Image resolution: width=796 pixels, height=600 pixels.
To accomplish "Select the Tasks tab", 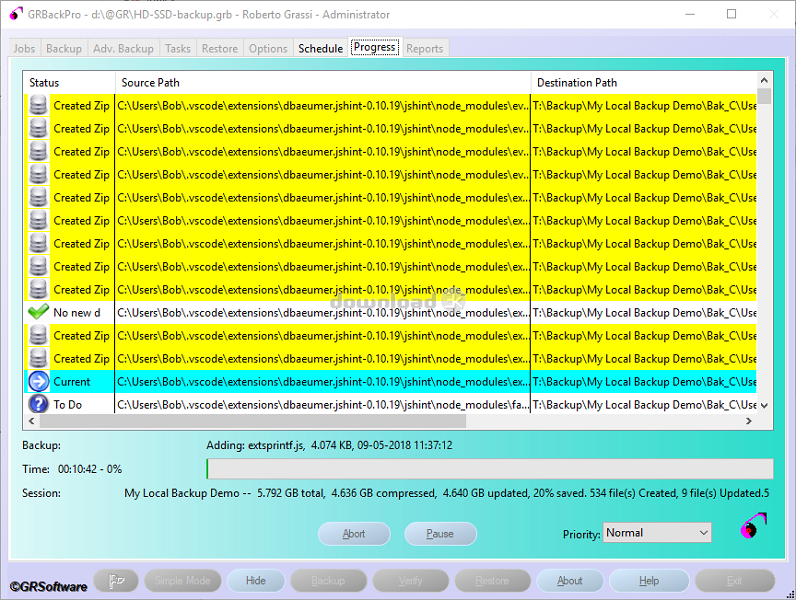I will coord(178,48).
